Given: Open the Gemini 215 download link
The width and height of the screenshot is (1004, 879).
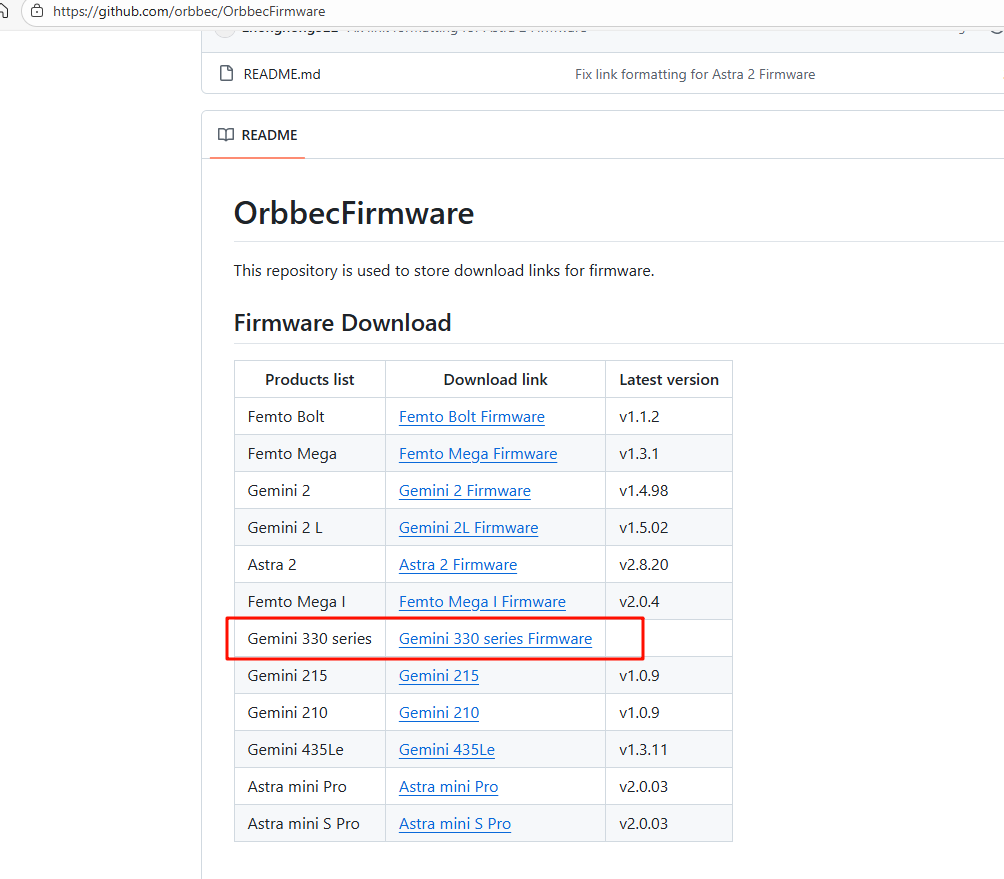Looking at the screenshot, I should coord(438,676).
